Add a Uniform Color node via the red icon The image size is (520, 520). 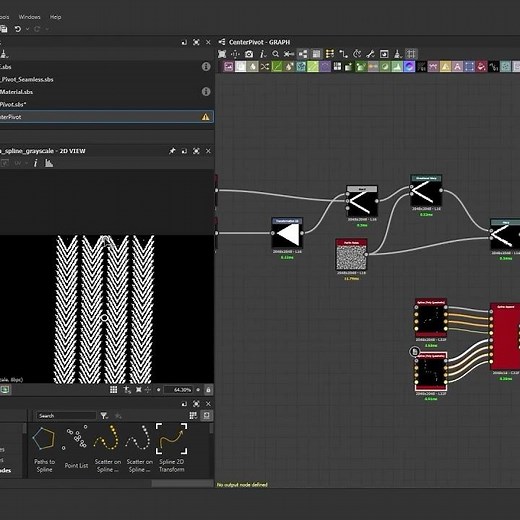481,67
